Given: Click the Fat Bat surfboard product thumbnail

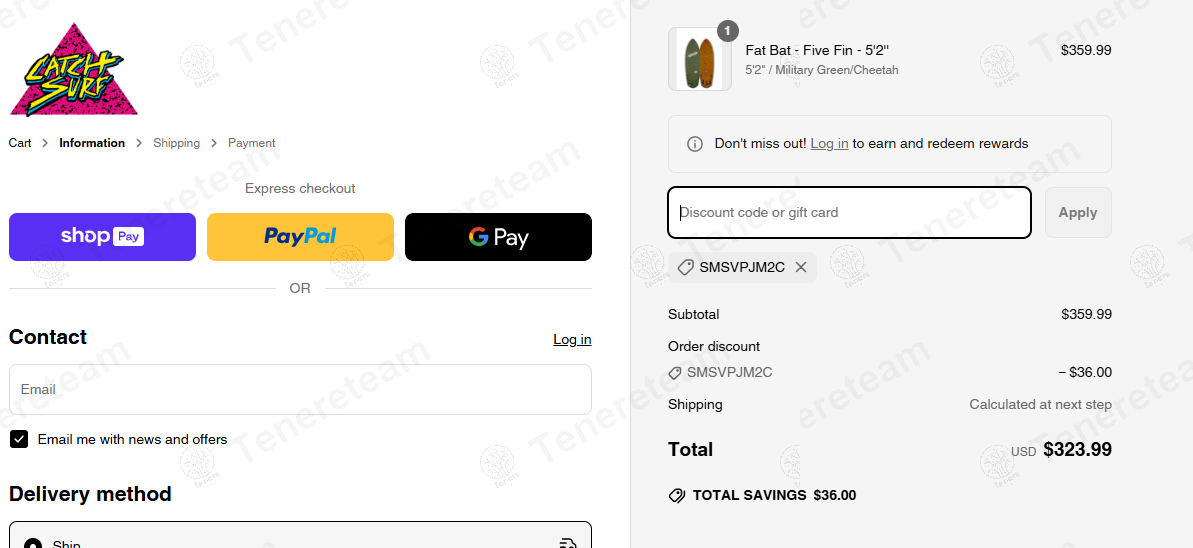Looking at the screenshot, I should pos(699,60).
